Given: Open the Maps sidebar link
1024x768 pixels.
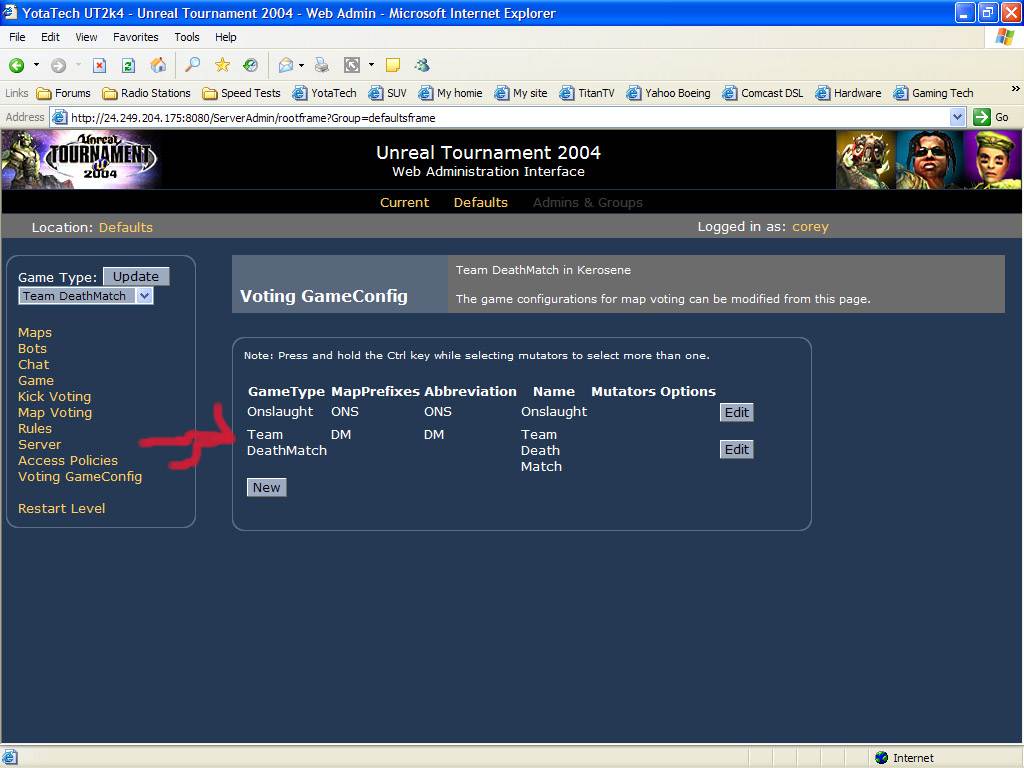Looking at the screenshot, I should coord(35,332).
